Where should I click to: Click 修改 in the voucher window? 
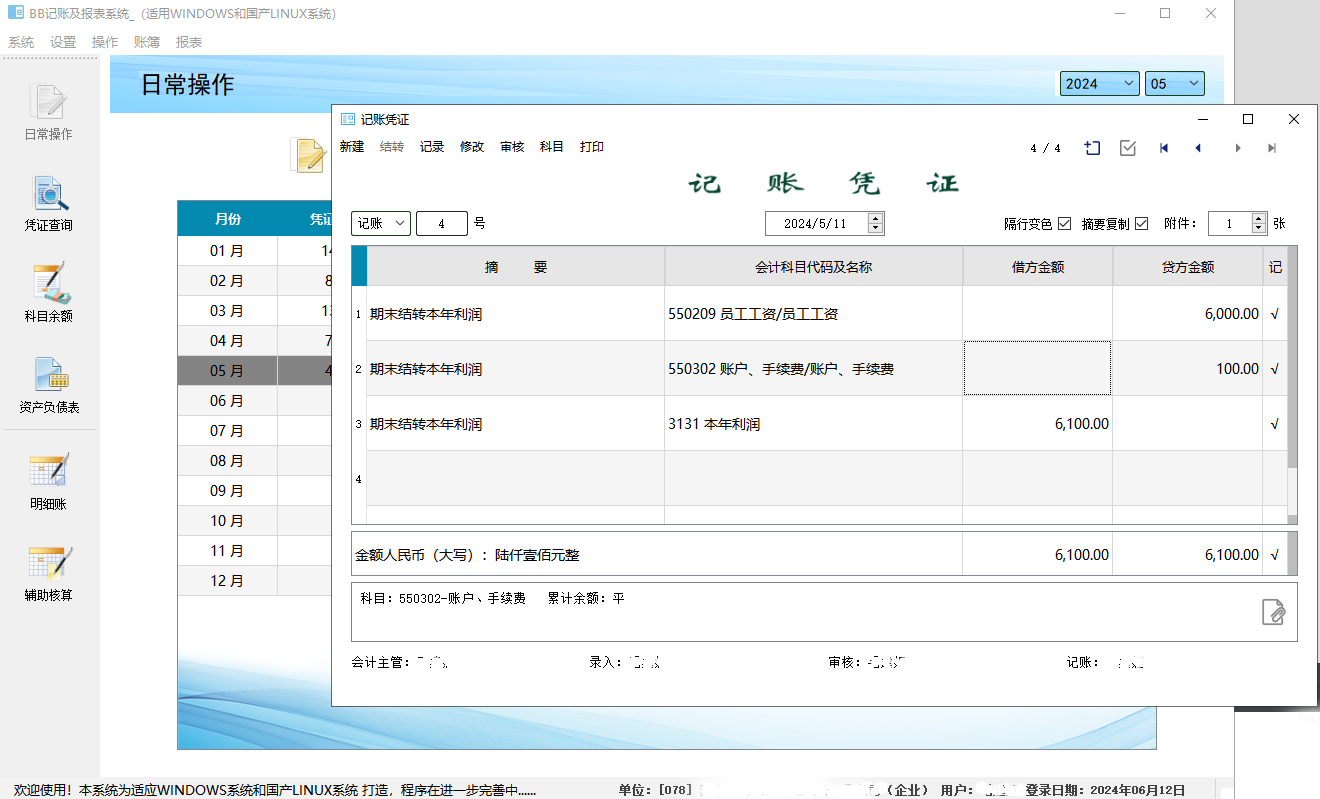coord(472,147)
